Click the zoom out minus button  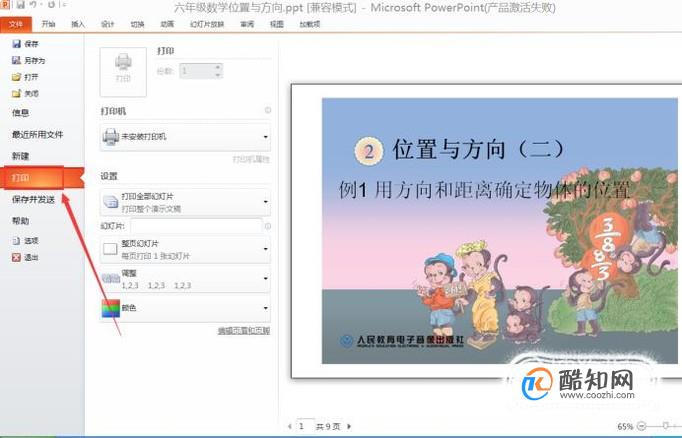coord(641,426)
